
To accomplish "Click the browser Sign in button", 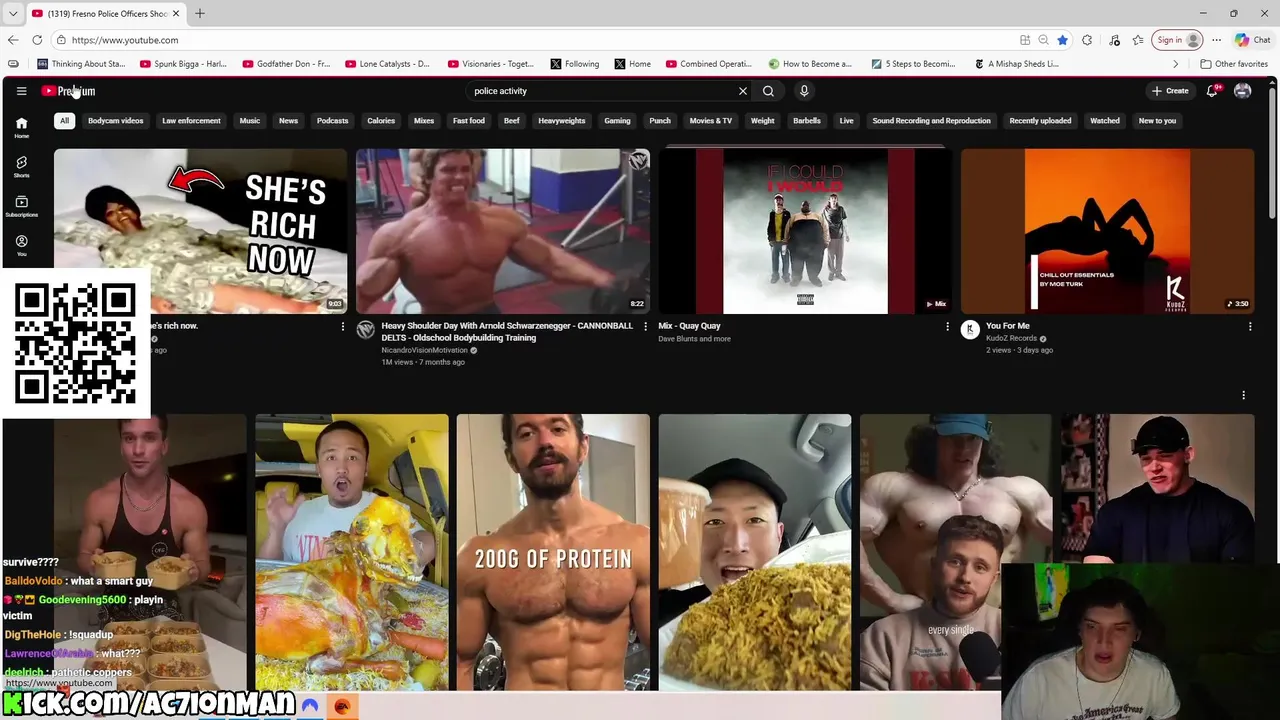I will coord(1178,40).
